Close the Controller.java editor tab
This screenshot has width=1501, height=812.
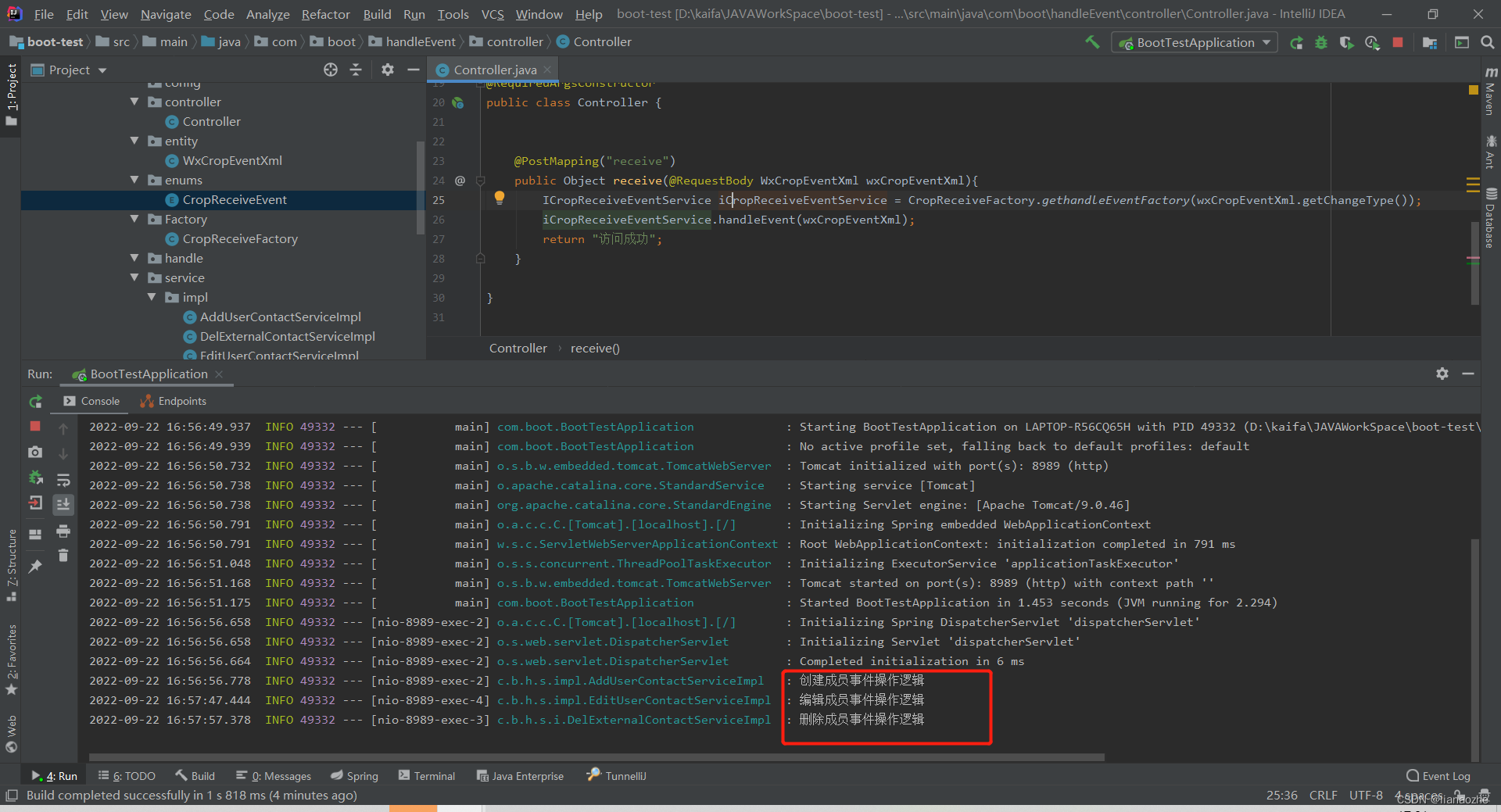coord(547,70)
